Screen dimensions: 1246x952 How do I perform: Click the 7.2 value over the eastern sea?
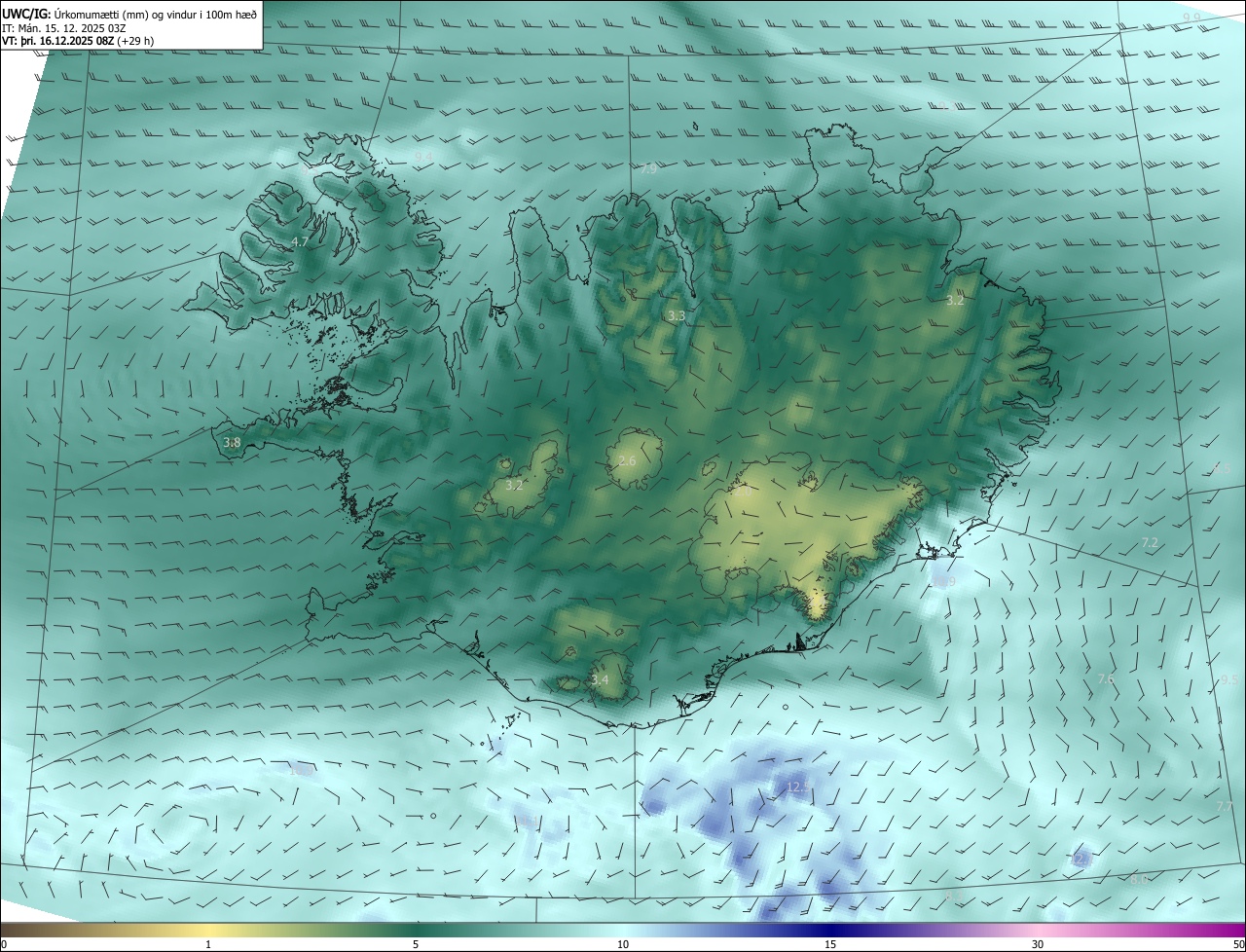pos(1150,542)
